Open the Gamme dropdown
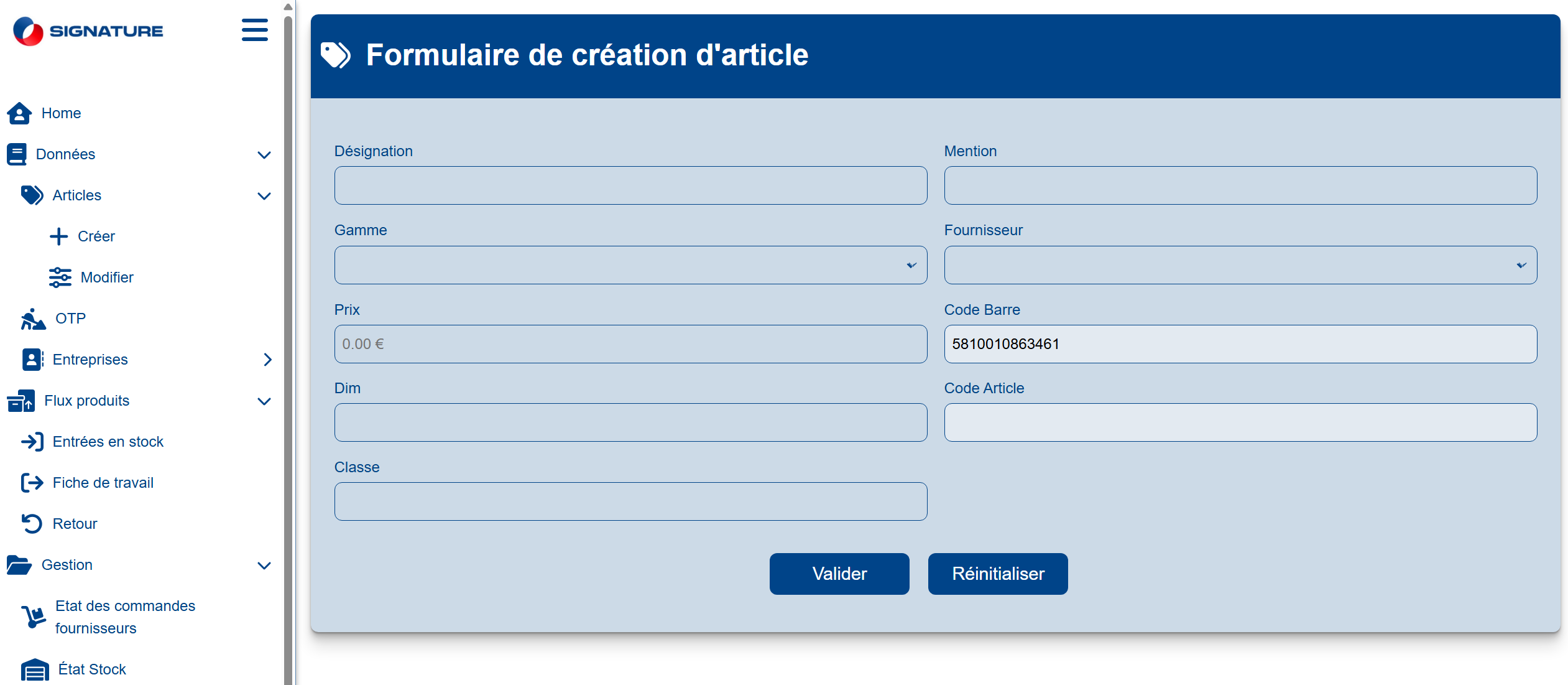The width and height of the screenshot is (1568, 685). pyautogui.click(x=630, y=265)
